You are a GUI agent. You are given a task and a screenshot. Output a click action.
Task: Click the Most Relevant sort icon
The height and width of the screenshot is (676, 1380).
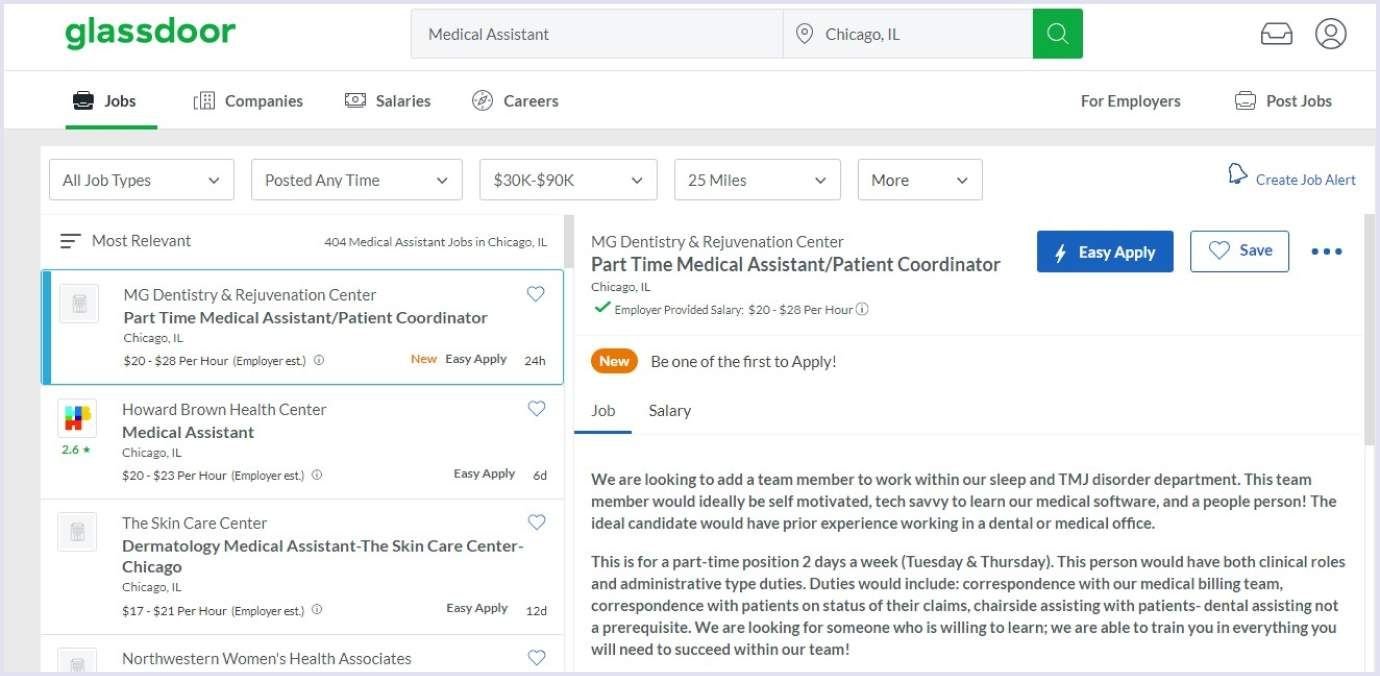[x=70, y=241]
